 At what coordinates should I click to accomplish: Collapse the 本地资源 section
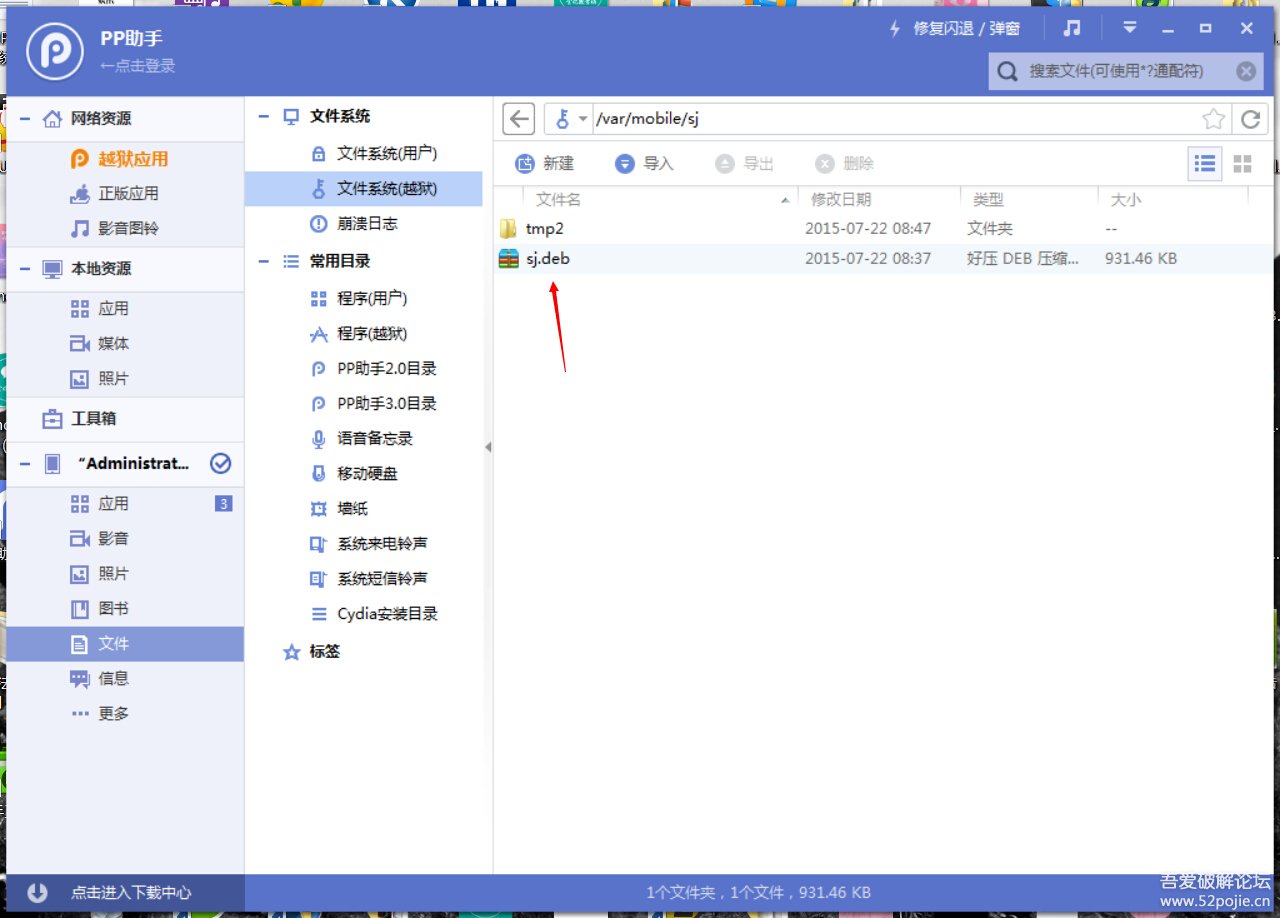point(24,269)
